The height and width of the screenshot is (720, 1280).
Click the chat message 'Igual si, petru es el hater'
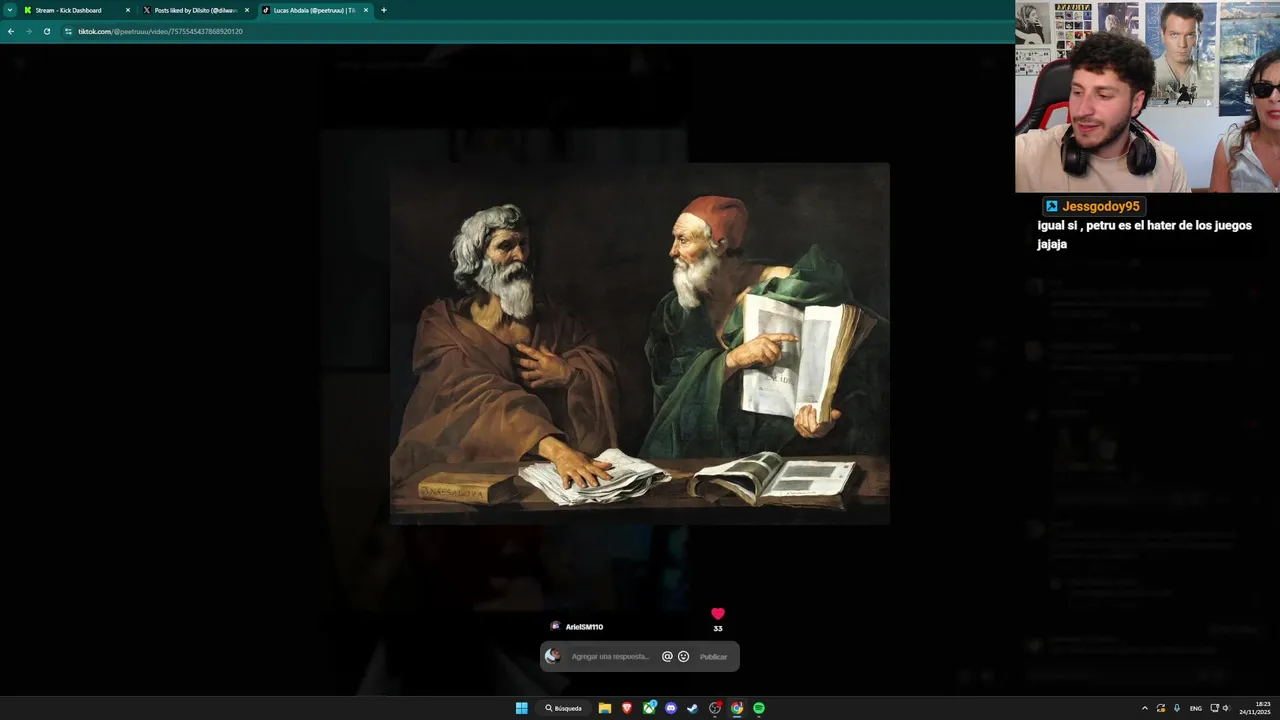(x=1144, y=235)
